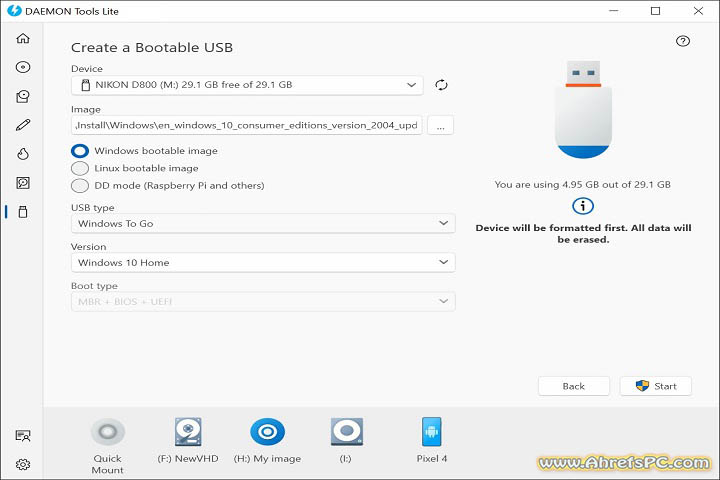Open the Device dropdown NIKON D800
Screen dimensions: 720x480
click(247, 85)
